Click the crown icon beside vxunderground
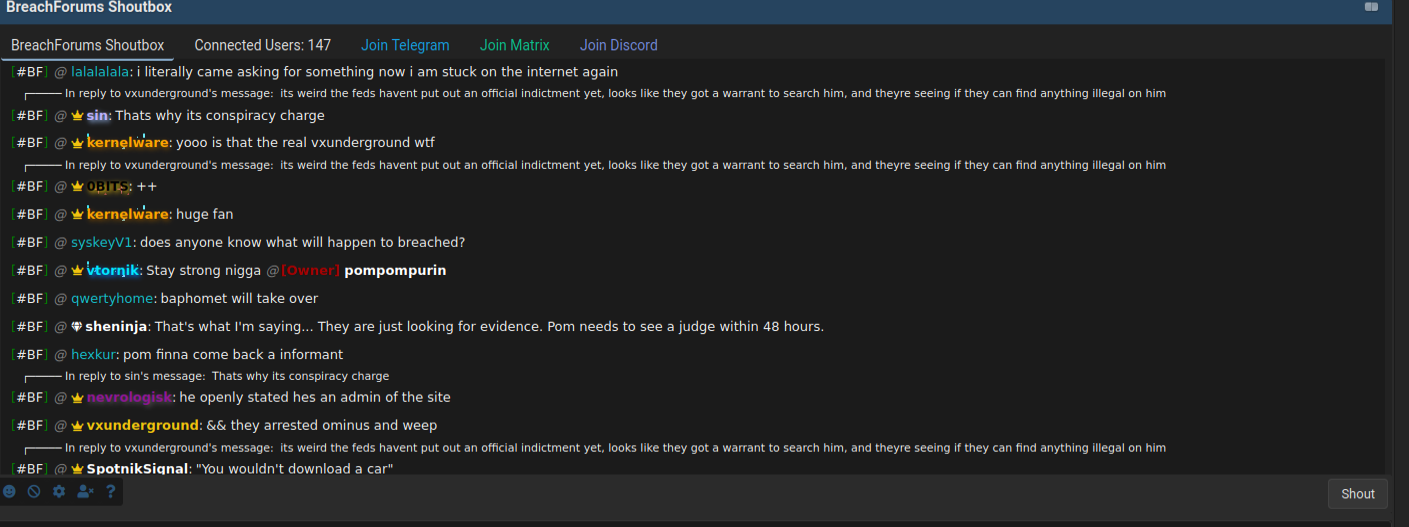Image resolution: width=1409 pixels, height=527 pixels. 77,426
